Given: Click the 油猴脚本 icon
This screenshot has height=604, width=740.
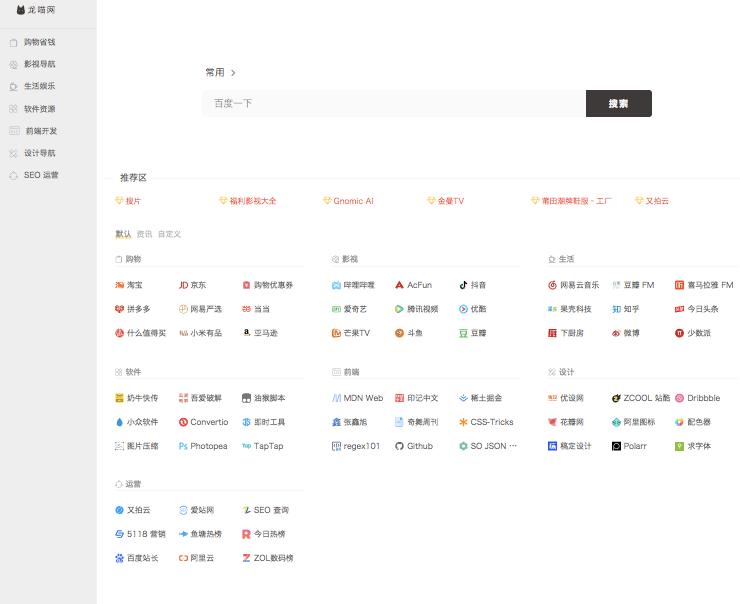Looking at the screenshot, I should 246,398.
